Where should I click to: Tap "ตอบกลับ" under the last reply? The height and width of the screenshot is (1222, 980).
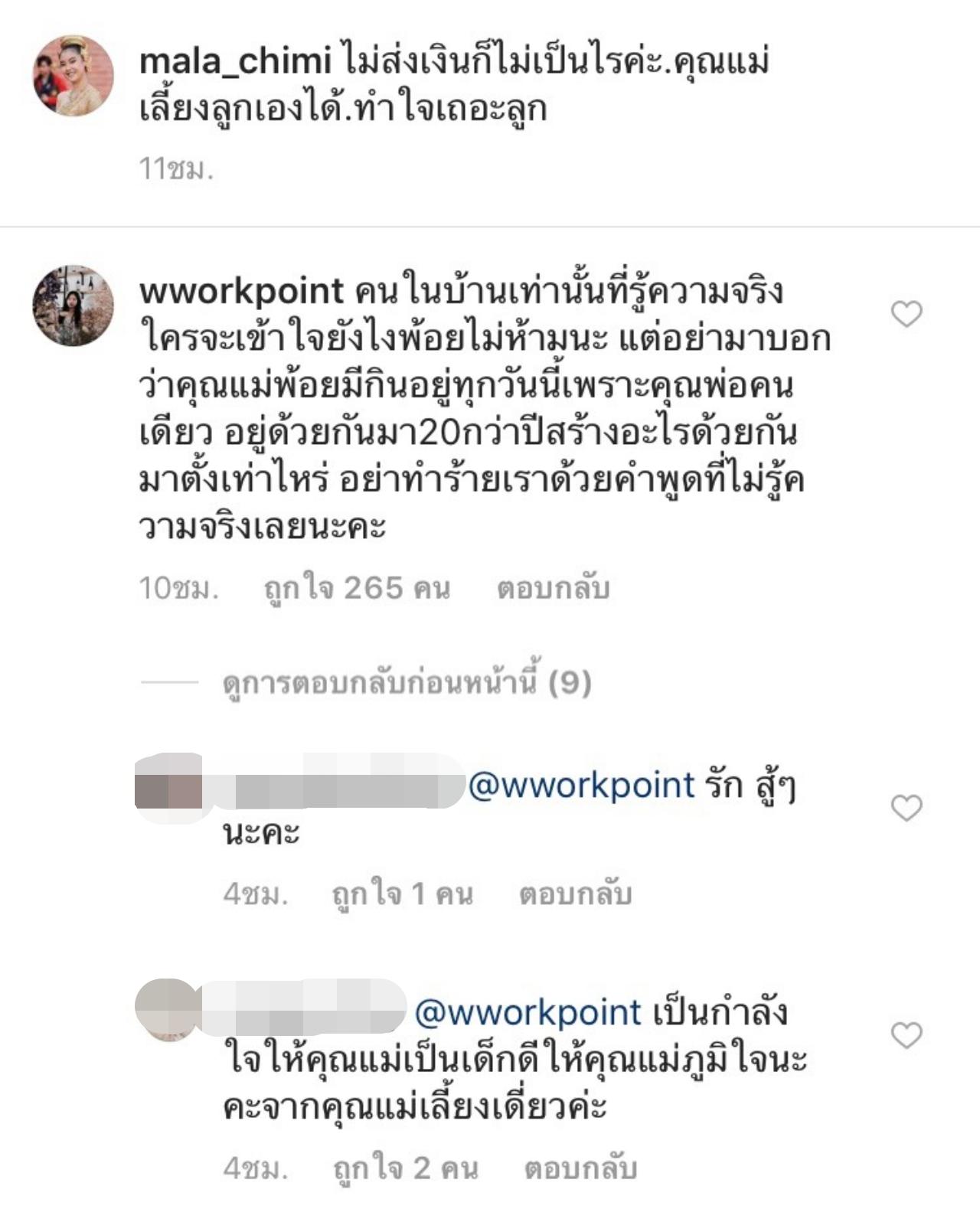tap(580, 1168)
